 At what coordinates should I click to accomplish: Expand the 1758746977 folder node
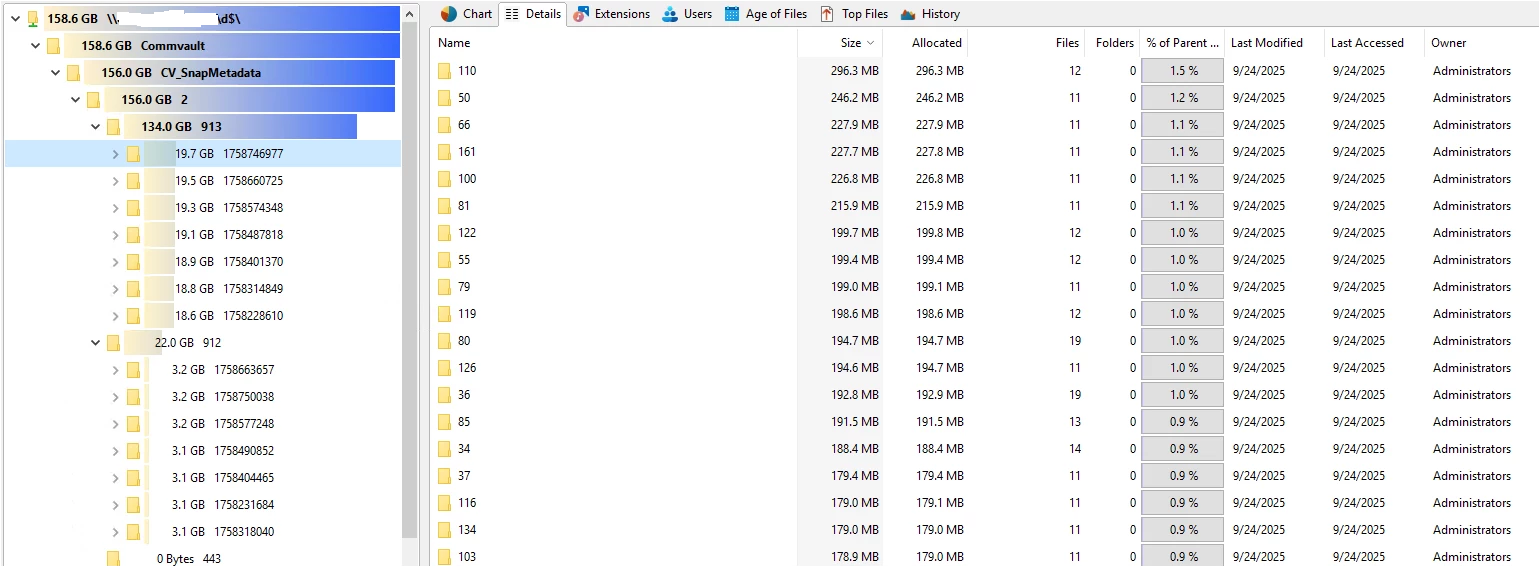[x=116, y=154]
